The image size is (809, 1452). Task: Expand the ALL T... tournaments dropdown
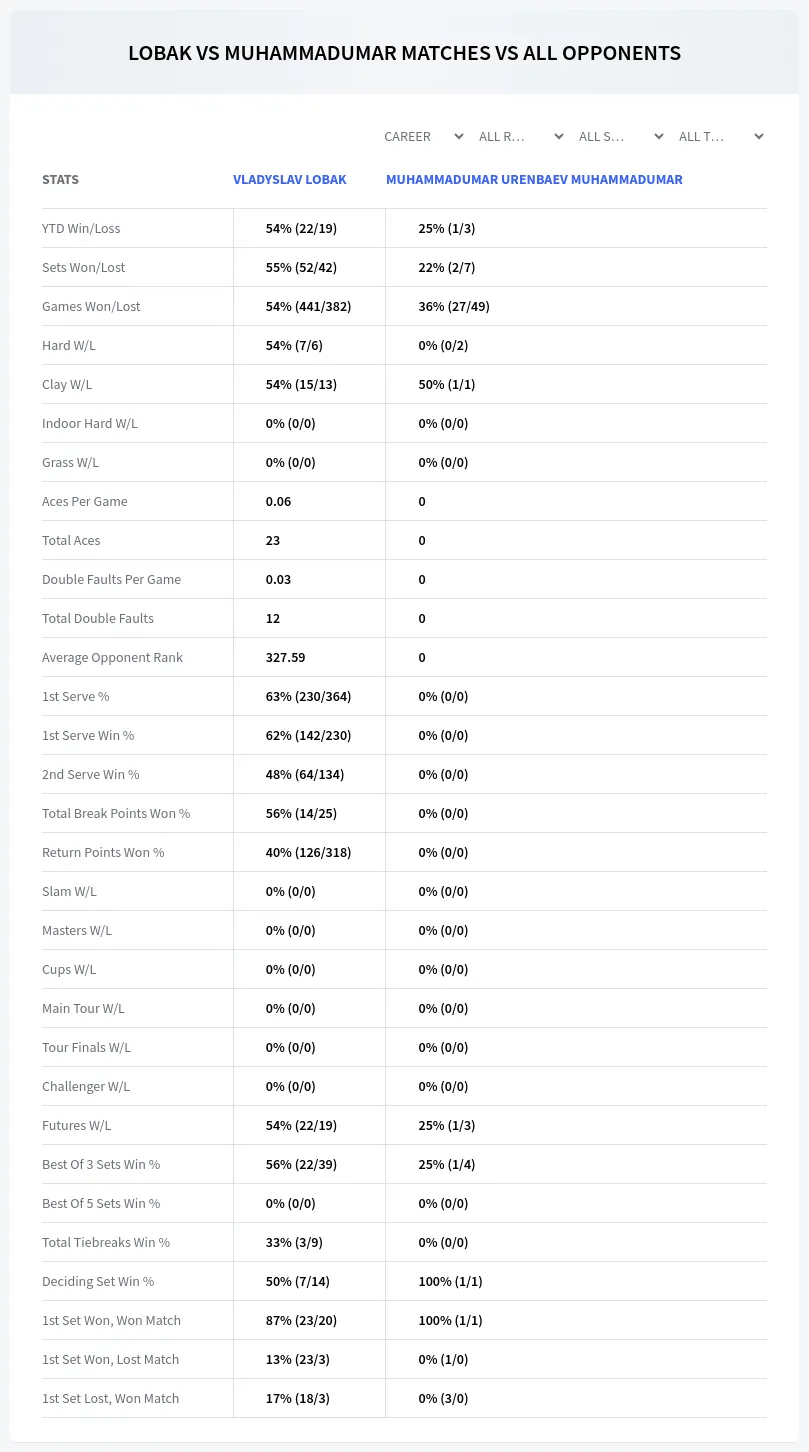click(721, 136)
